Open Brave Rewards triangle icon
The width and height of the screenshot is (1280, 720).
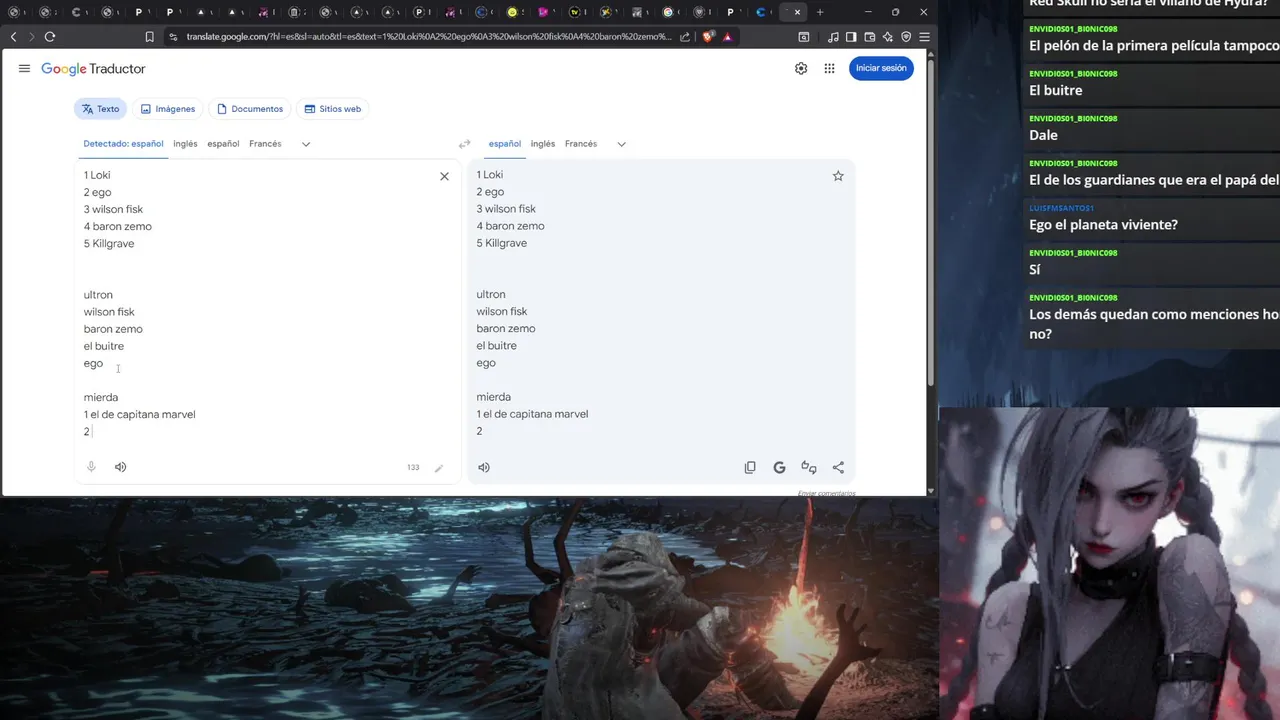point(727,37)
